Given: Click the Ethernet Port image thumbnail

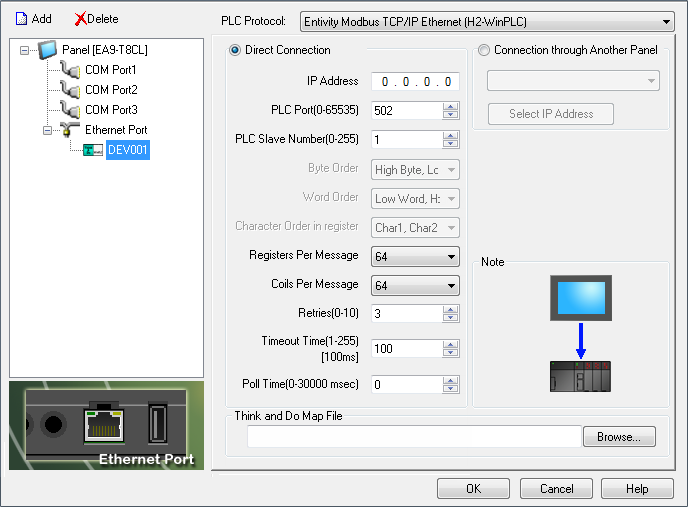Looking at the screenshot, I should click(x=106, y=425).
